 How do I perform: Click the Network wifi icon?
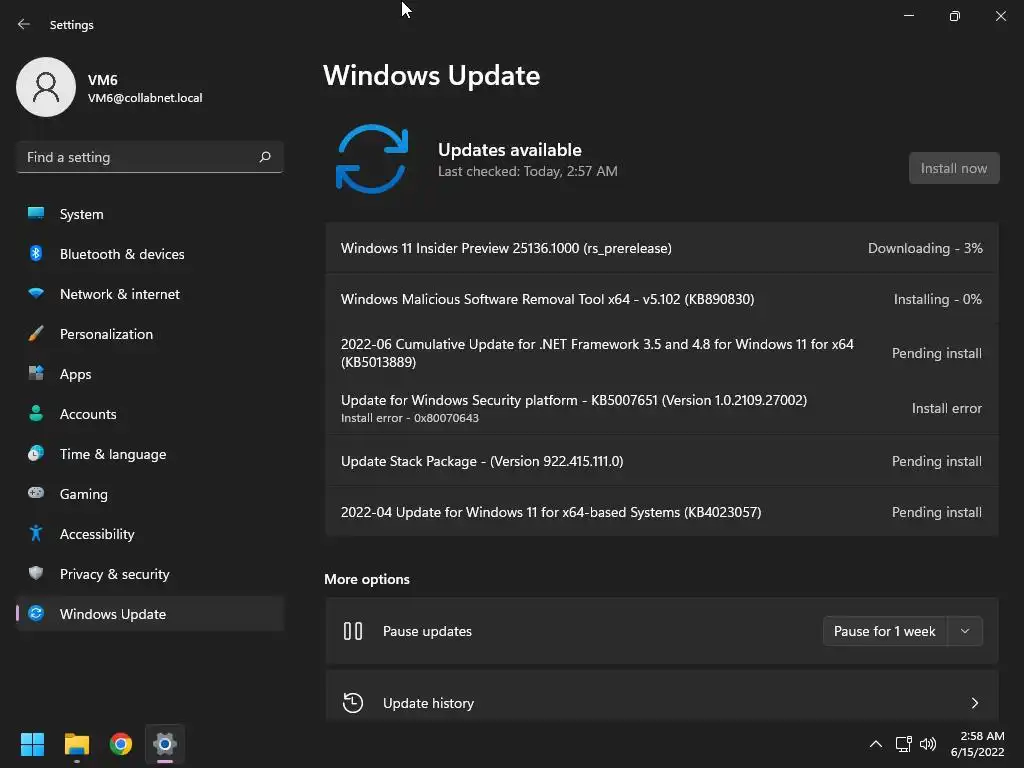coord(36,293)
